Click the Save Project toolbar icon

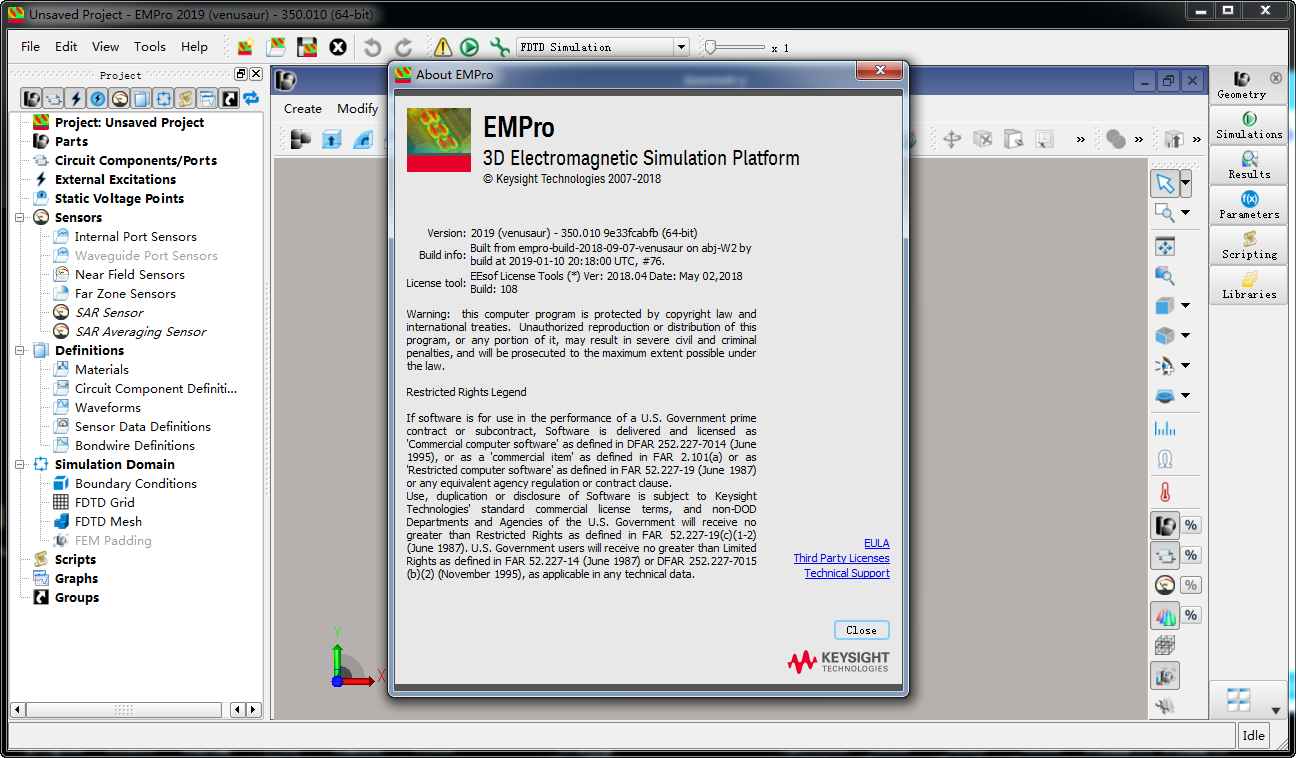pyautogui.click(x=307, y=47)
